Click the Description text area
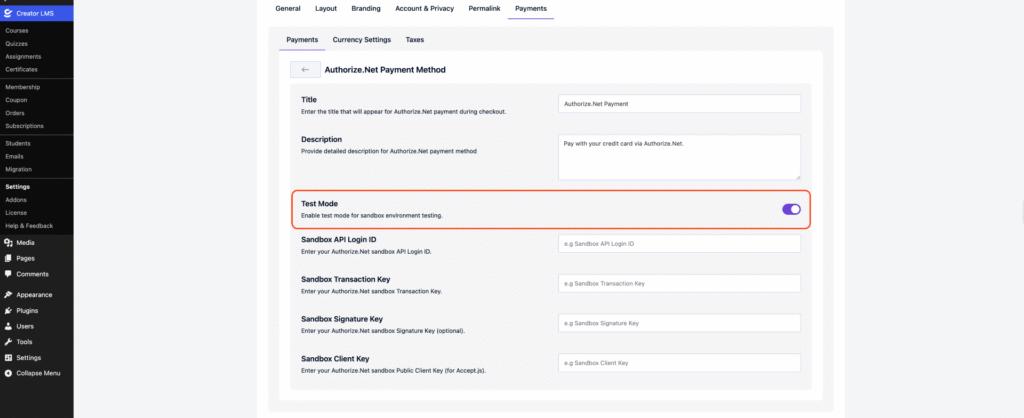 tap(679, 157)
